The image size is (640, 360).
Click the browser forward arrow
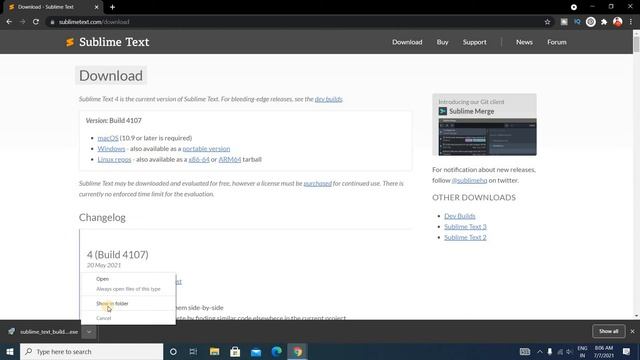coord(22,22)
